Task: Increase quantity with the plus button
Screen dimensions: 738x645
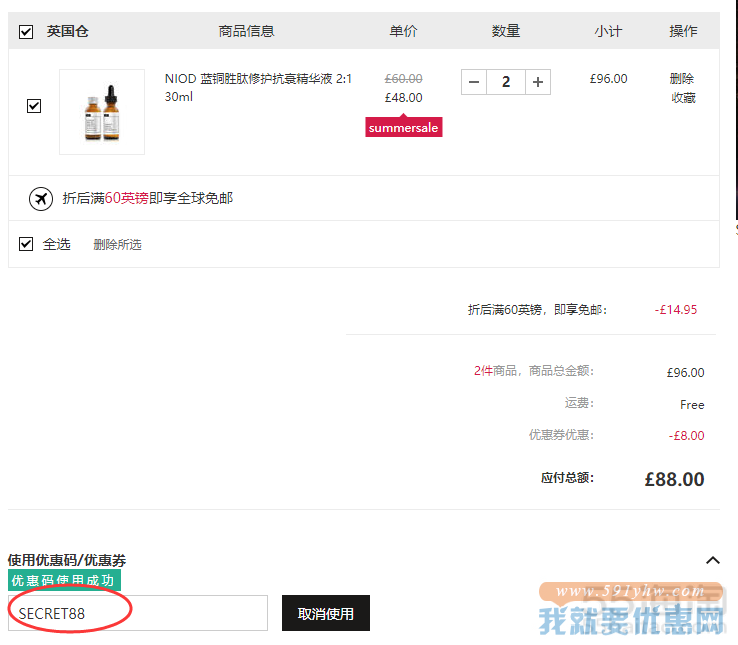Action: point(538,82)
